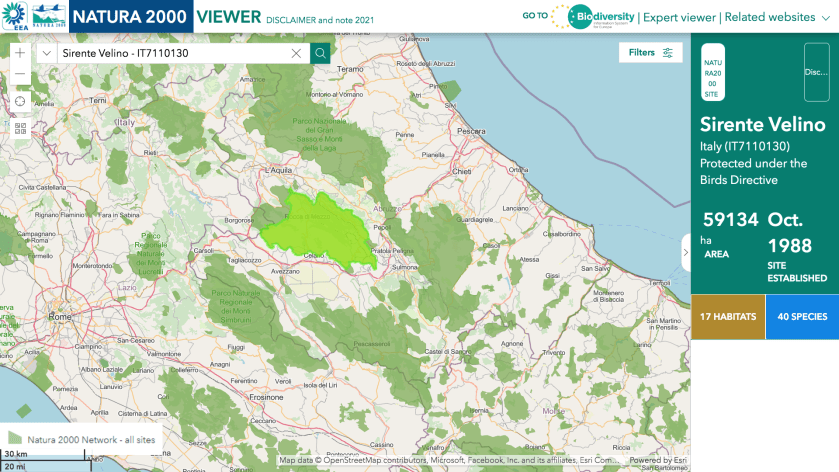Click the magnifier search button

(320, 53)
